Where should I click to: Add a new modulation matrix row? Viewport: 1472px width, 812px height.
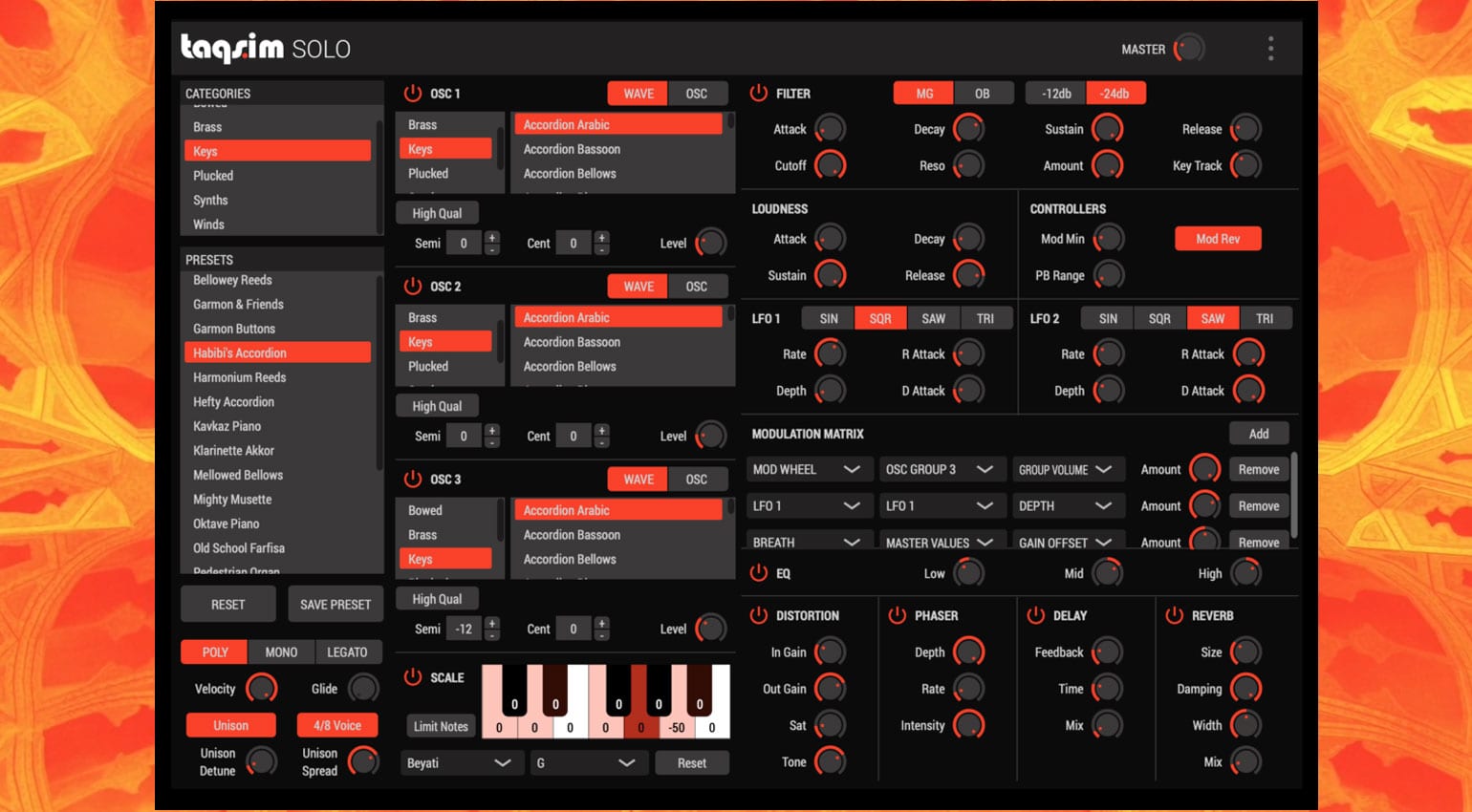[1259, 433]
